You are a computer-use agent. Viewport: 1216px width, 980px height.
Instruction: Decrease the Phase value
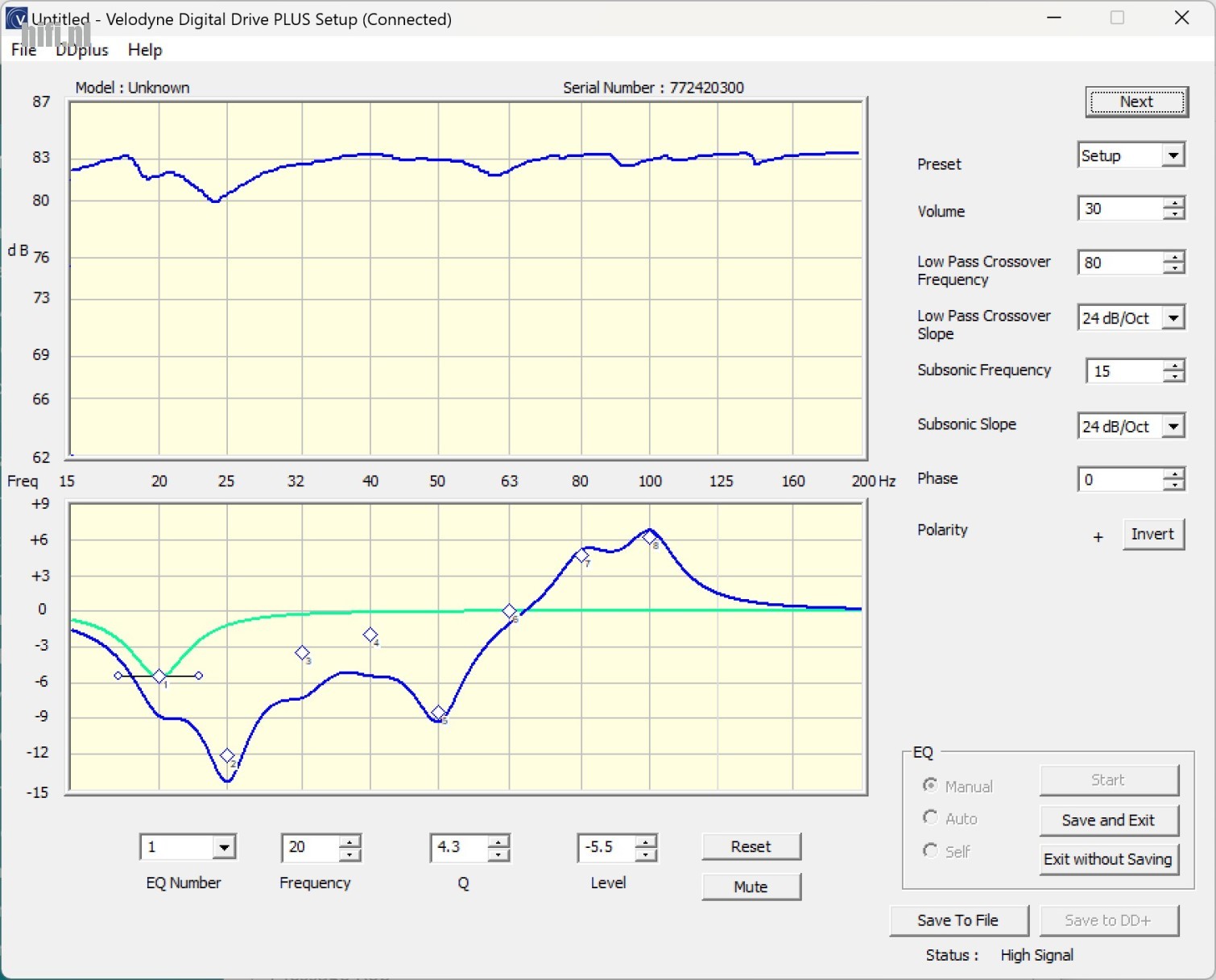click(1174, 486)
